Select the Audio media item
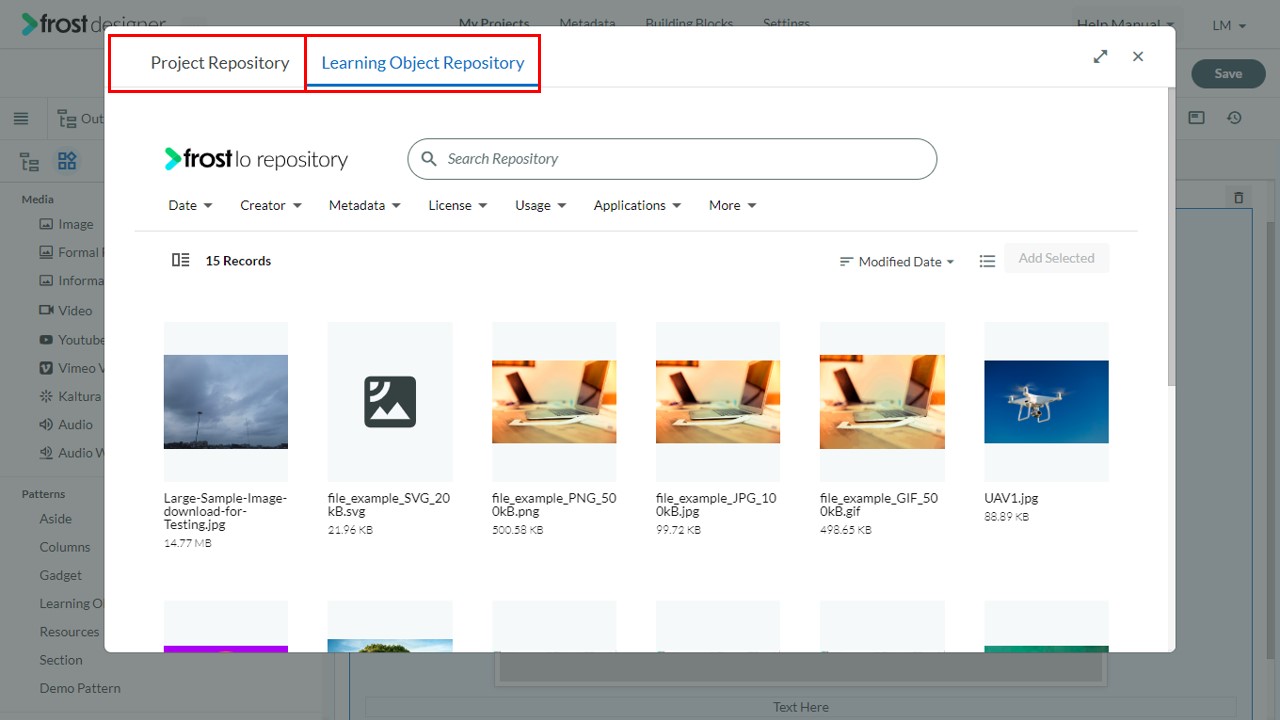The image size is (1280, 720). [x=66, y=425]
